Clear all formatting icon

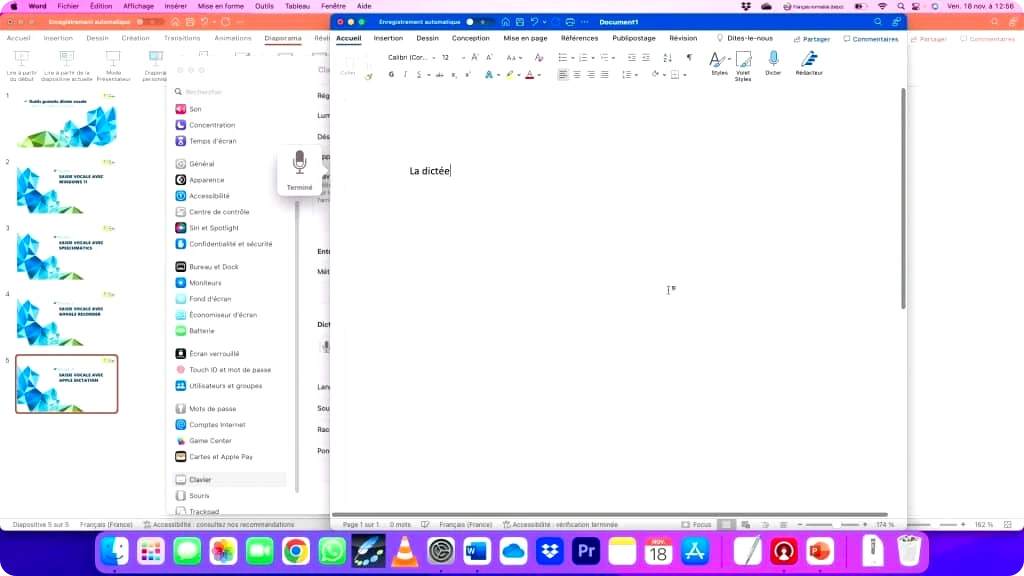(x=539, y=57)
